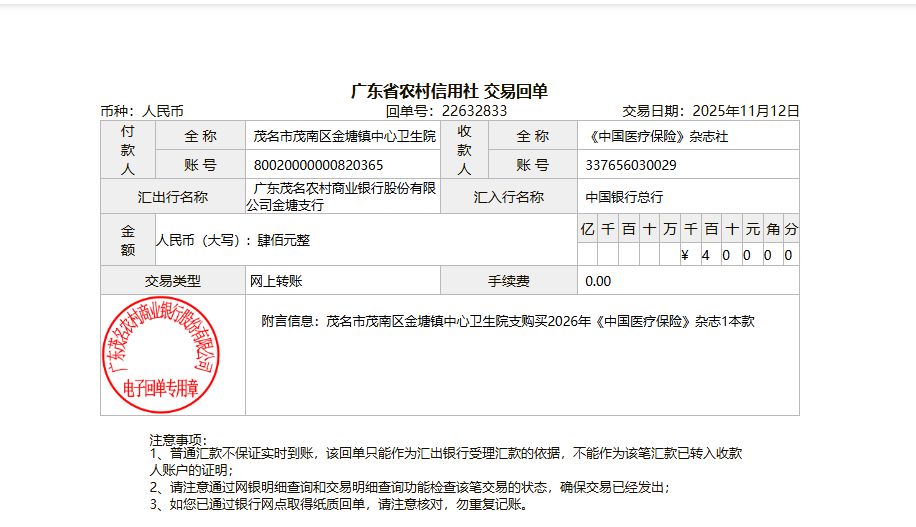Click the red electronic receipt seal stamp
The image size is (916, 527).
(x=163, y=352)
